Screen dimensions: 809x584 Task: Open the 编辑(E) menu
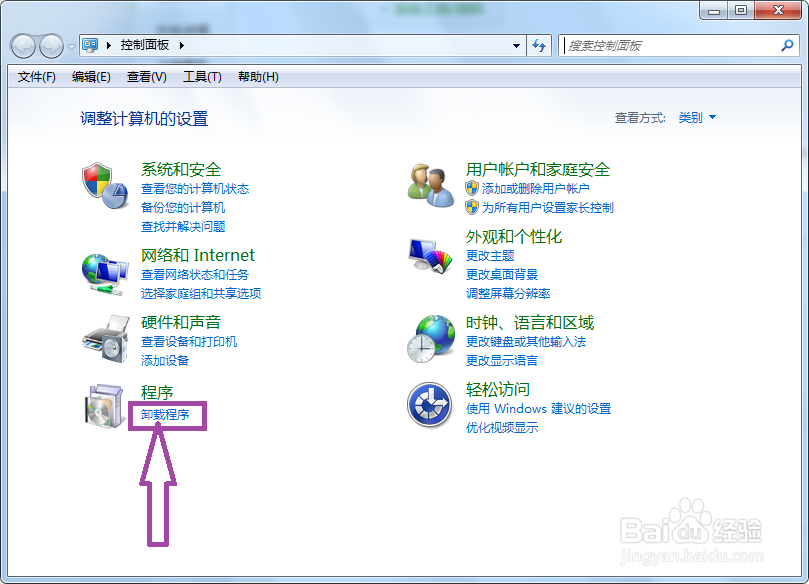(x=91, y=77)
